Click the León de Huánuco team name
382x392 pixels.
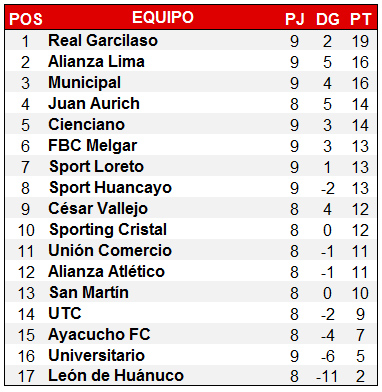coord(116,376)
